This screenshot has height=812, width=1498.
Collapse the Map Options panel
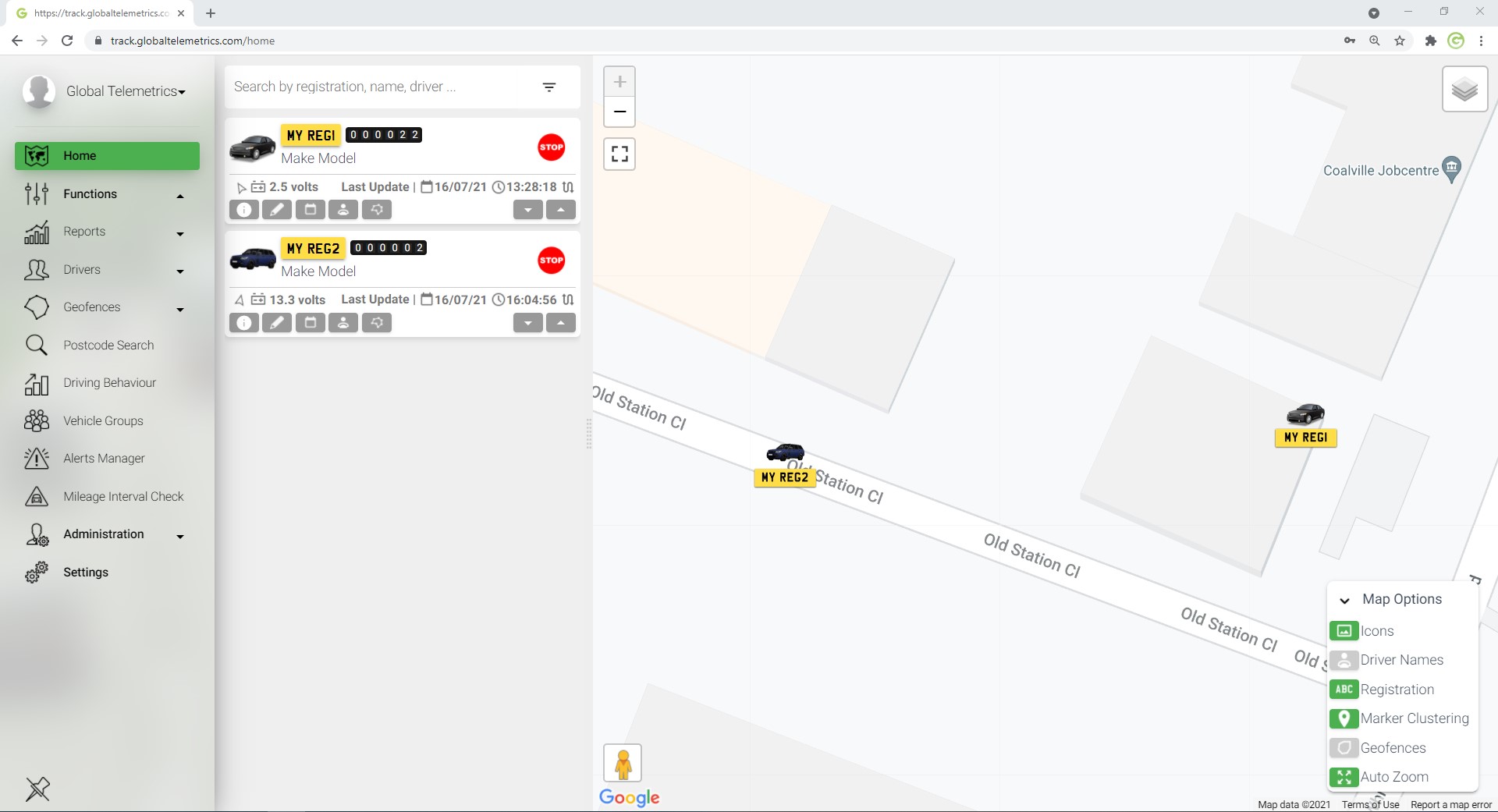pos(1344,601)
